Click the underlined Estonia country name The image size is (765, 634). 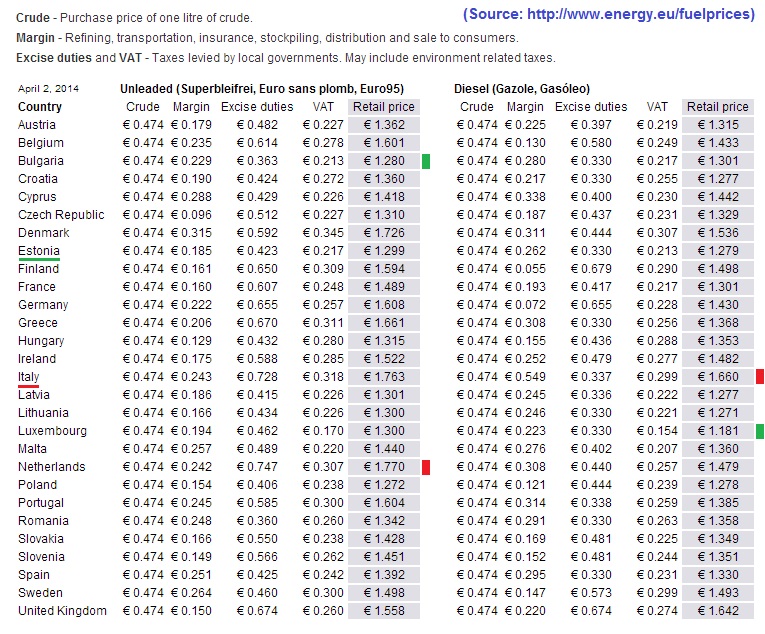pyautogui.click(x=39, y=251)
